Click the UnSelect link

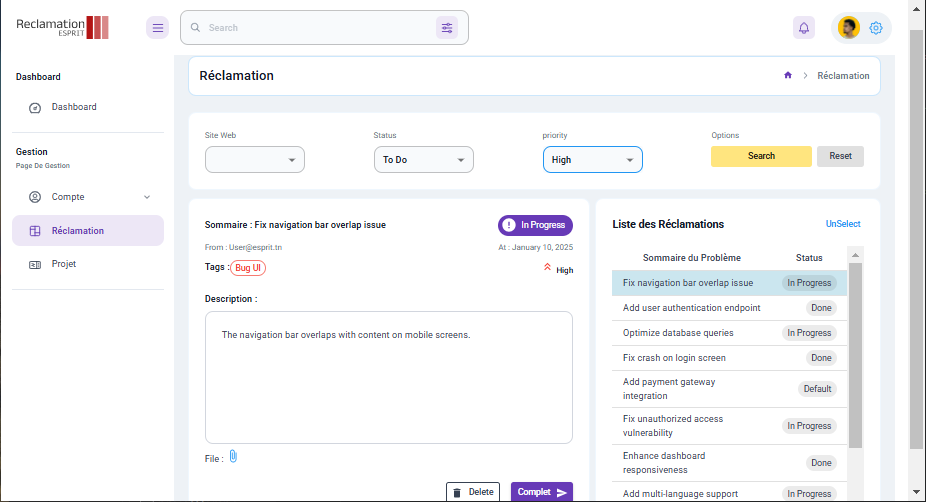[x=843, y=224]
